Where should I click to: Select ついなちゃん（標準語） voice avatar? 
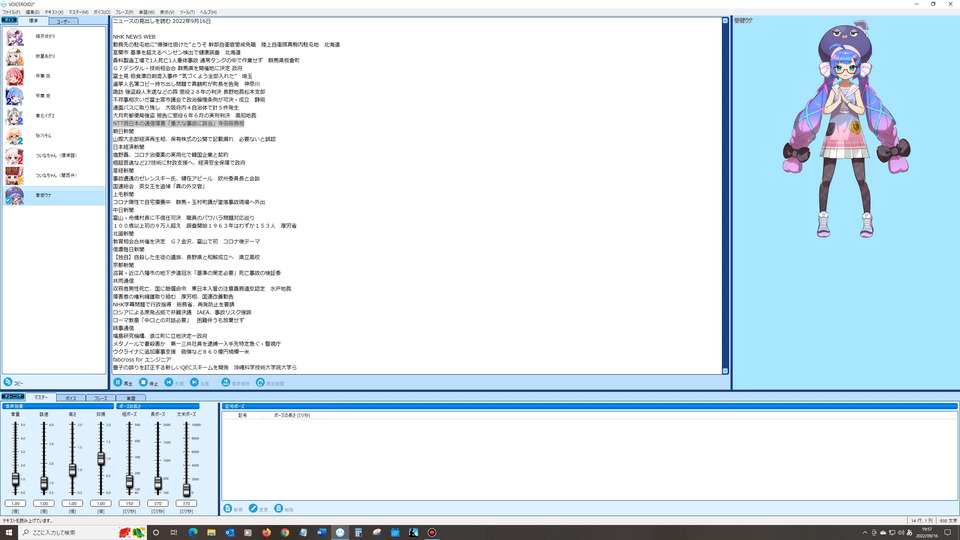tap(14, 156)
